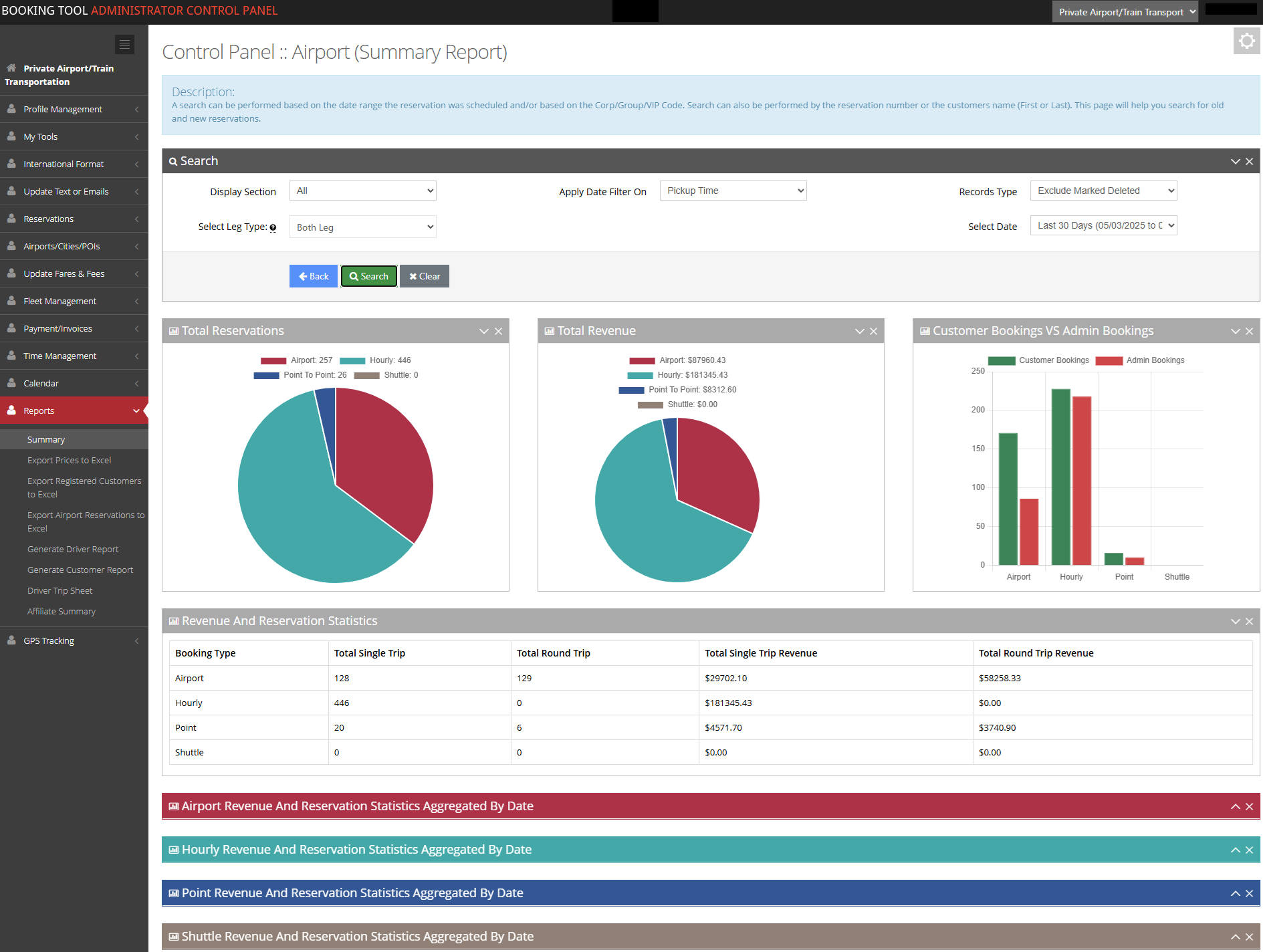This screenshot has width=1263, height=952.
Task: Click the user icon beside the Reports menu
Action: [x=12, y=410]
